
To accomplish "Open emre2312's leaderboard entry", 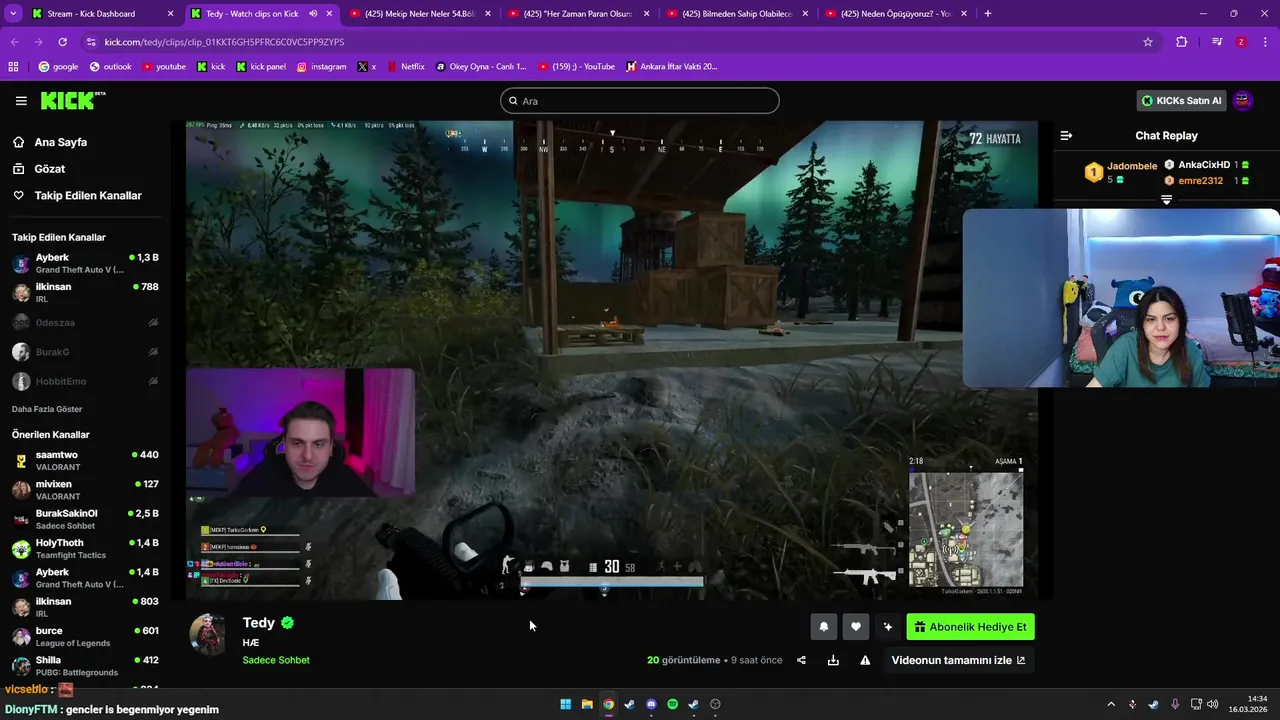I will (1206, 181).
